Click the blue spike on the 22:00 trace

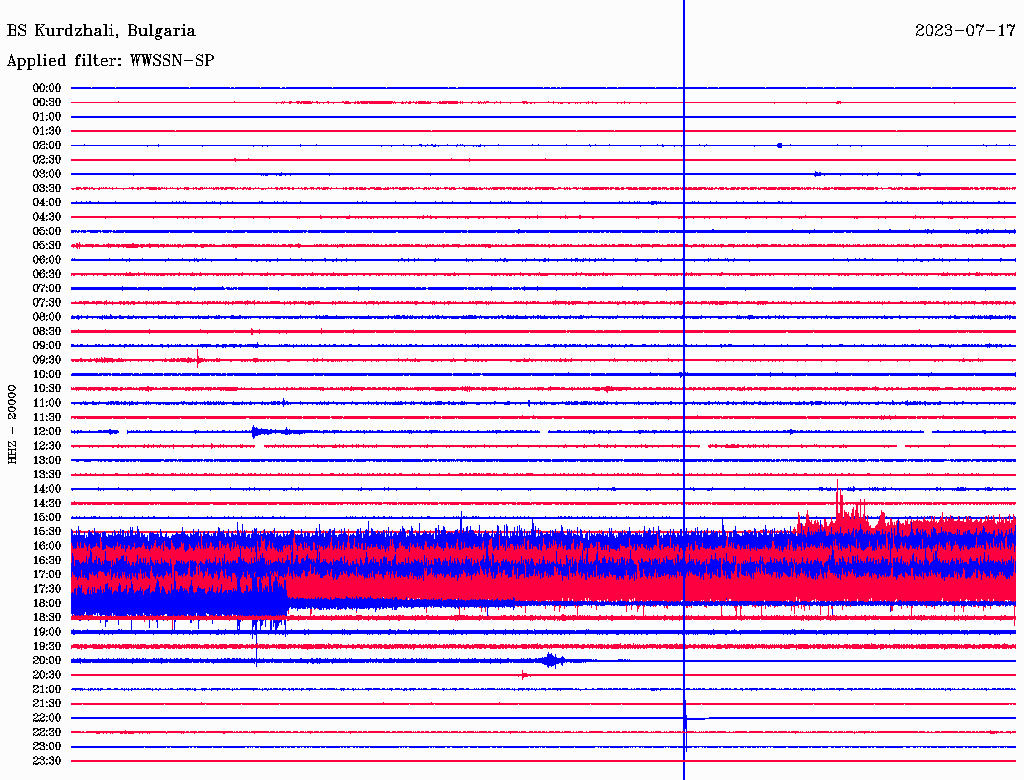point(686,724)
